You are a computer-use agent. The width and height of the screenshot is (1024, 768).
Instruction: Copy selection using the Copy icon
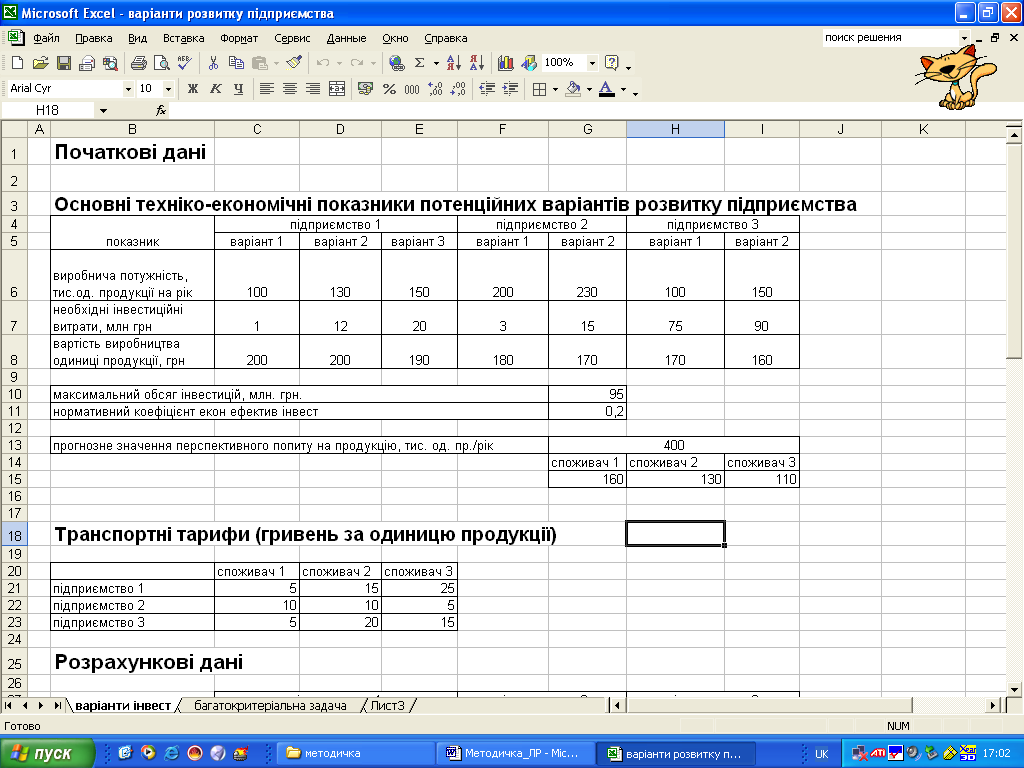(236, 63)
